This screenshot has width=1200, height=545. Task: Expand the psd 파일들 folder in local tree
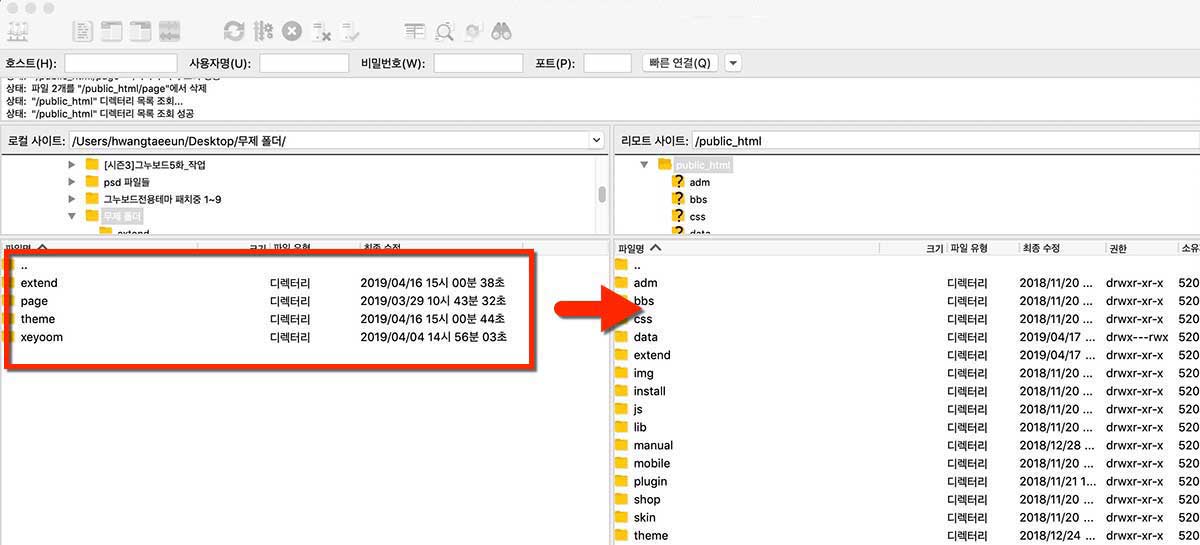click(x=72, y=182)
